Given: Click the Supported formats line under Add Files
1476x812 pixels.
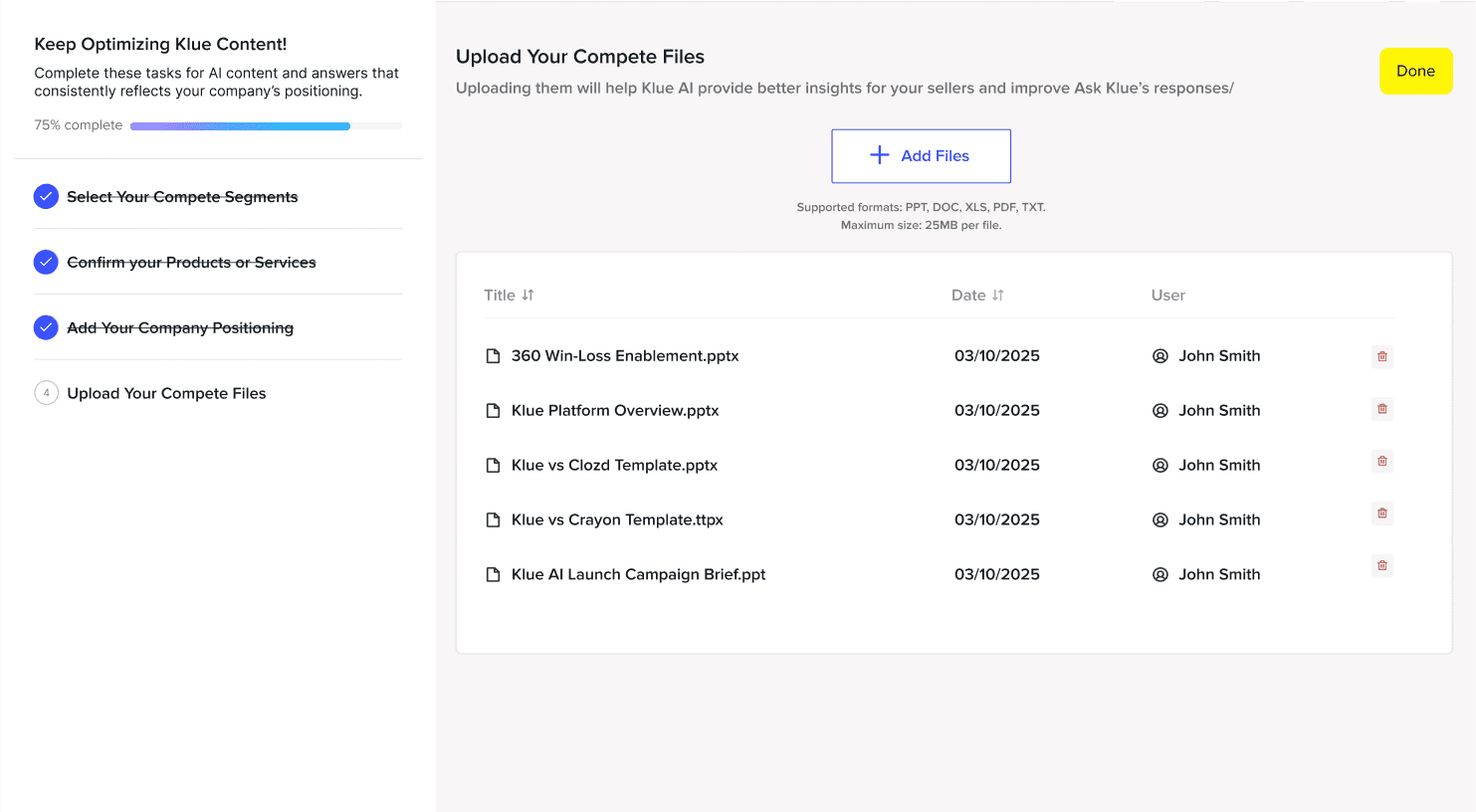Looking at the screenshot, I should coord(921,208).
